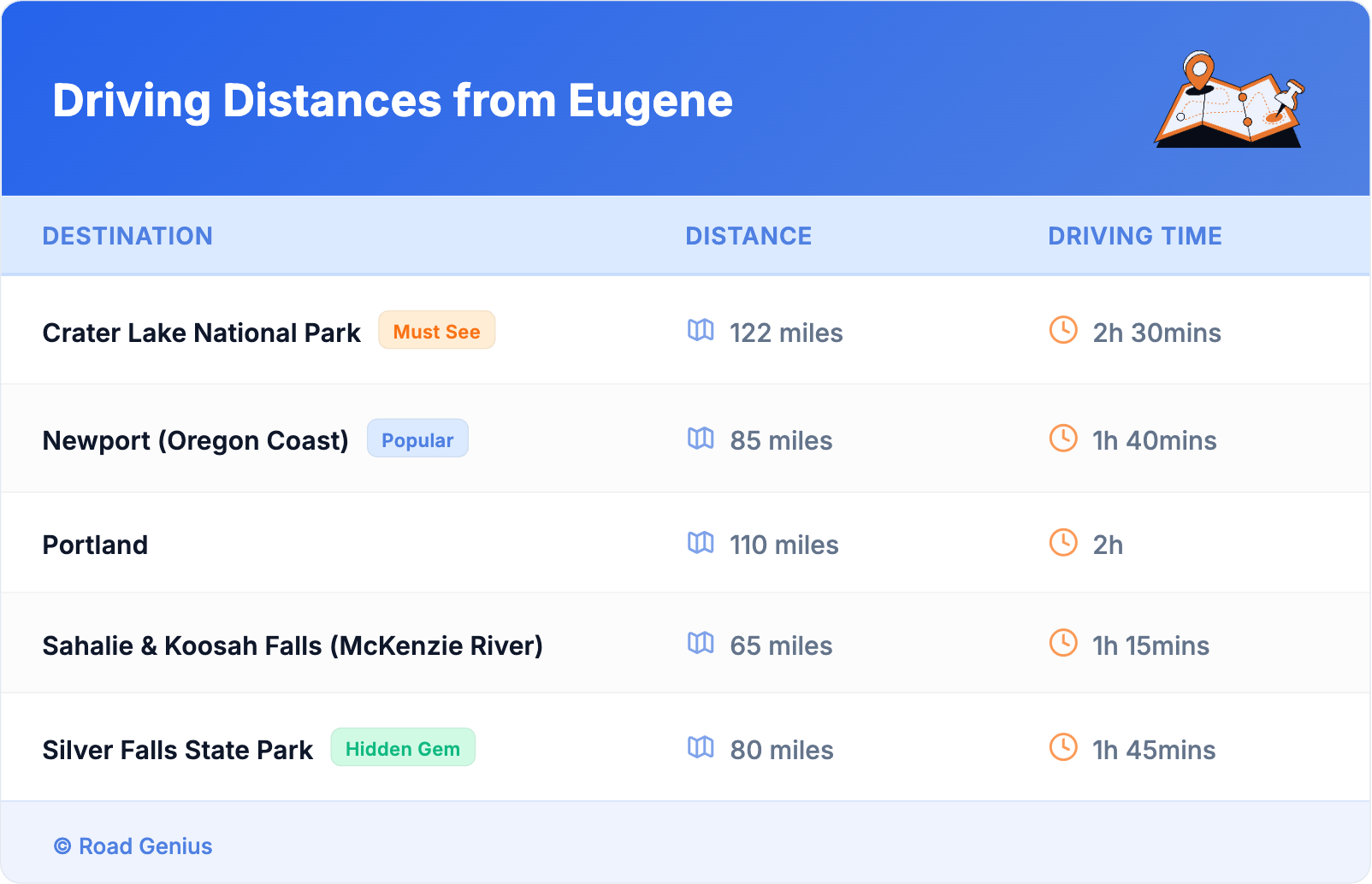
Task: Select the Popular badge
Action: [x=417, y=439]
